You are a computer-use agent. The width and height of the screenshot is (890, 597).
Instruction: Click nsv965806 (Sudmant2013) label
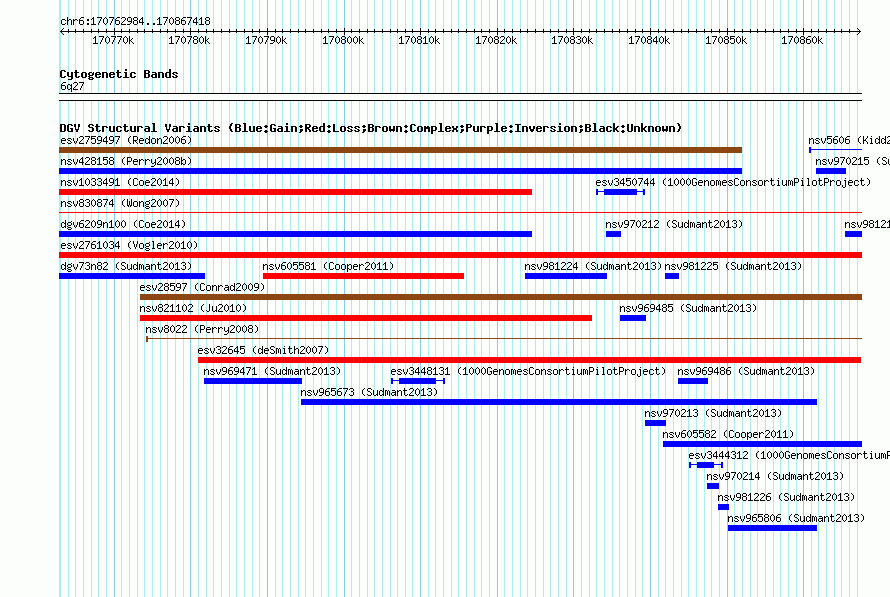pyautogui.click(x=796, y=518)
